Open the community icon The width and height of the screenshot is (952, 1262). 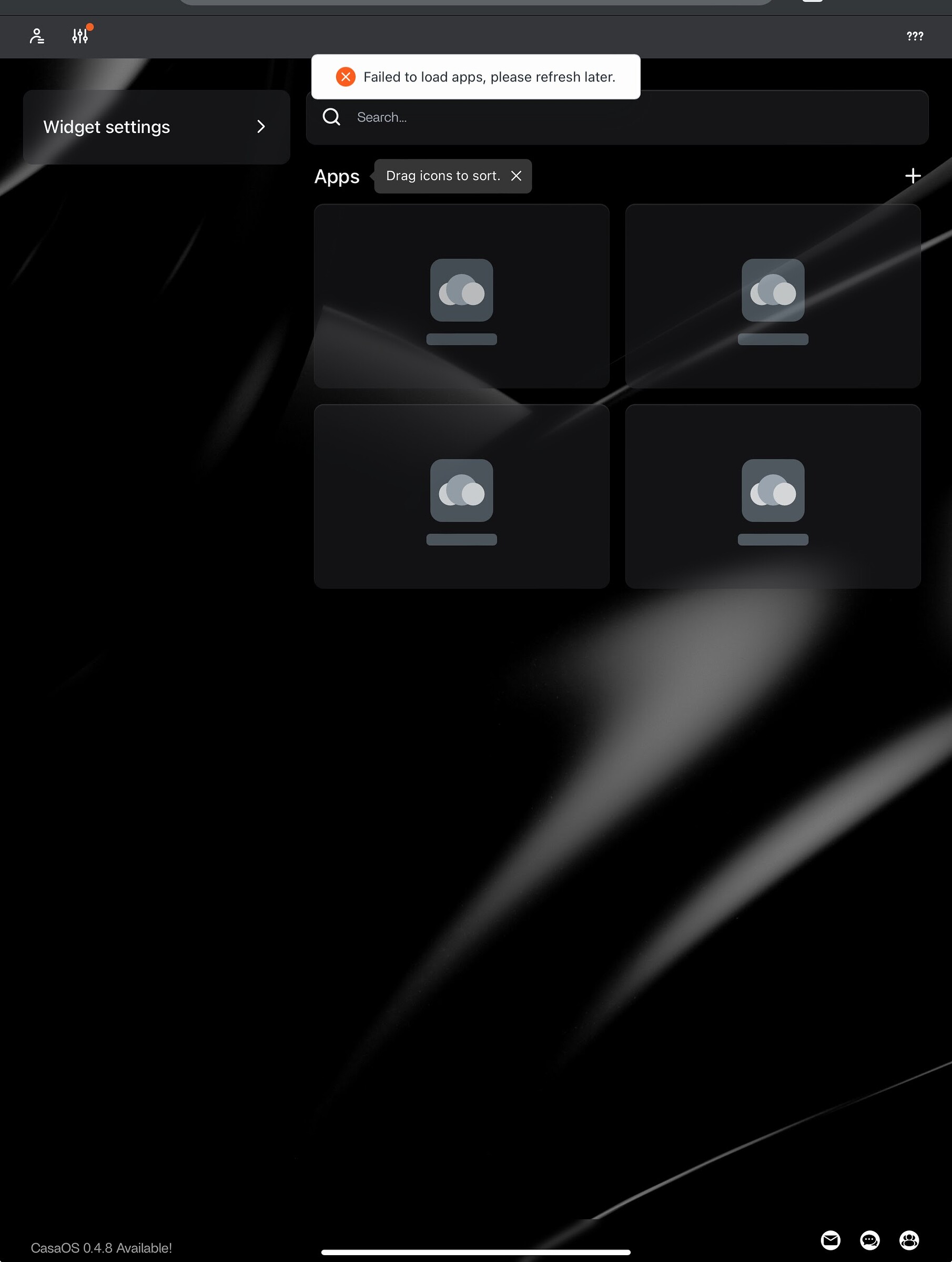point(909,1240)
